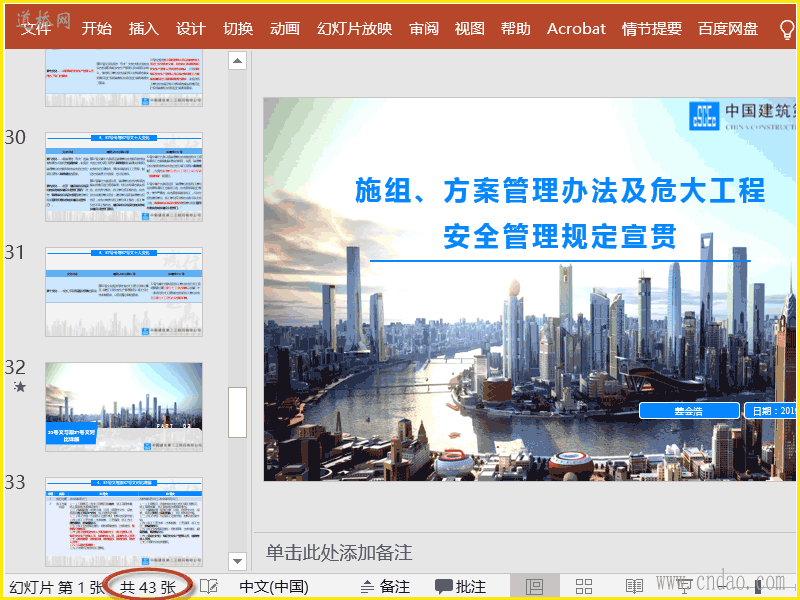This screenshot has width=800, height=600.
Task: Switch to Slide Sorter view icon
Action: point(584,587)
